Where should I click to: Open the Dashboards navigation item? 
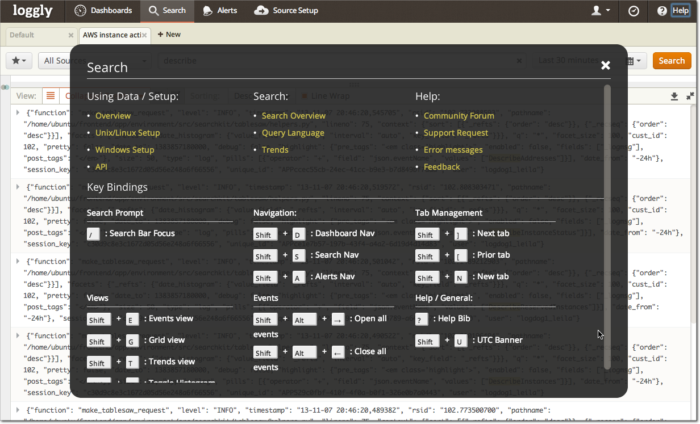click(x=103, y=11)
